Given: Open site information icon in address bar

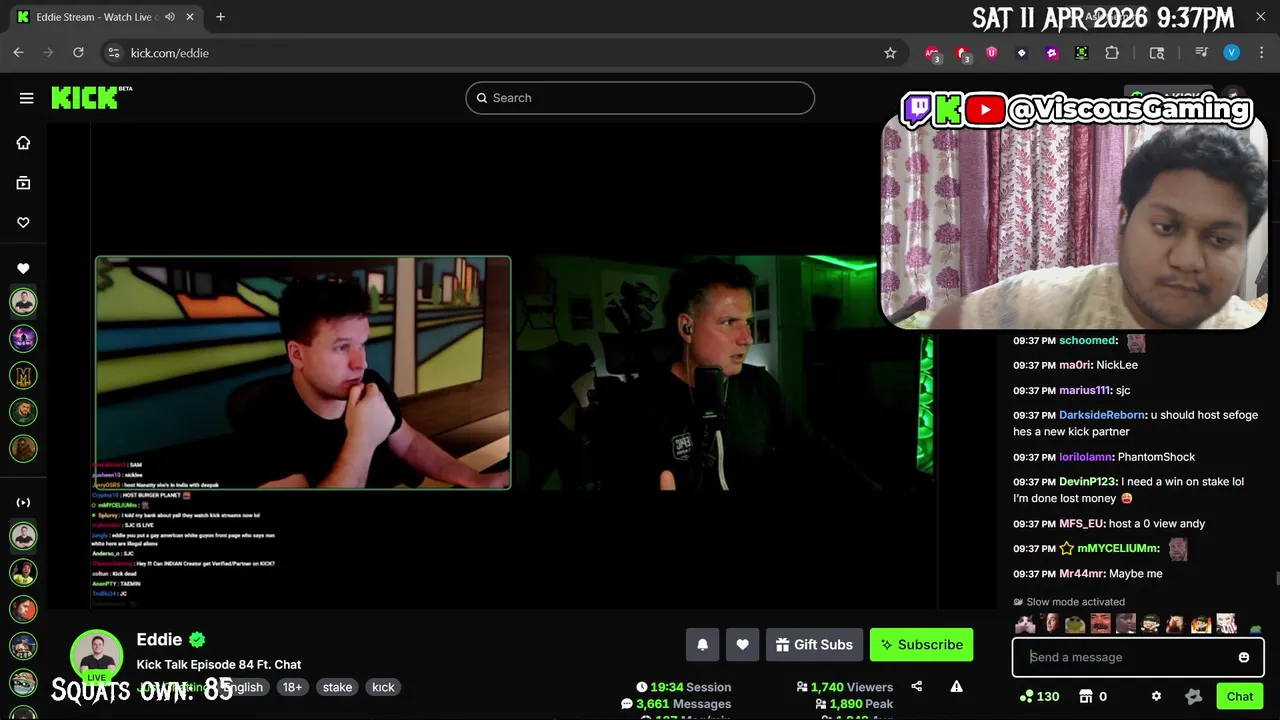Looking at the screenshot, I should point(113,53).
